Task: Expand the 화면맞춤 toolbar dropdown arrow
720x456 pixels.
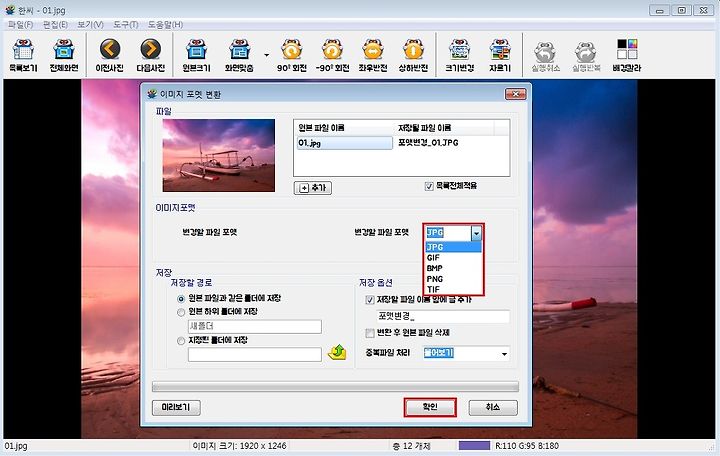Action: pos(266,56)
